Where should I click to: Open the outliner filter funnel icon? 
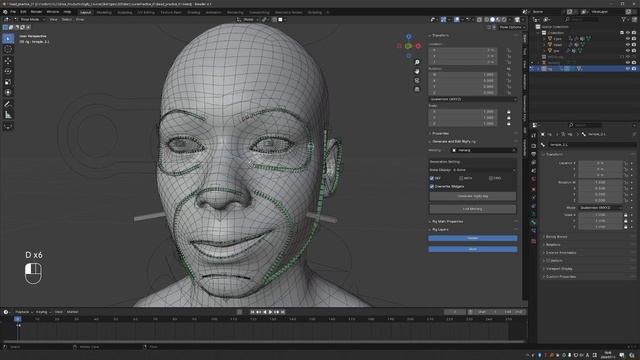[x=624, y=19]
